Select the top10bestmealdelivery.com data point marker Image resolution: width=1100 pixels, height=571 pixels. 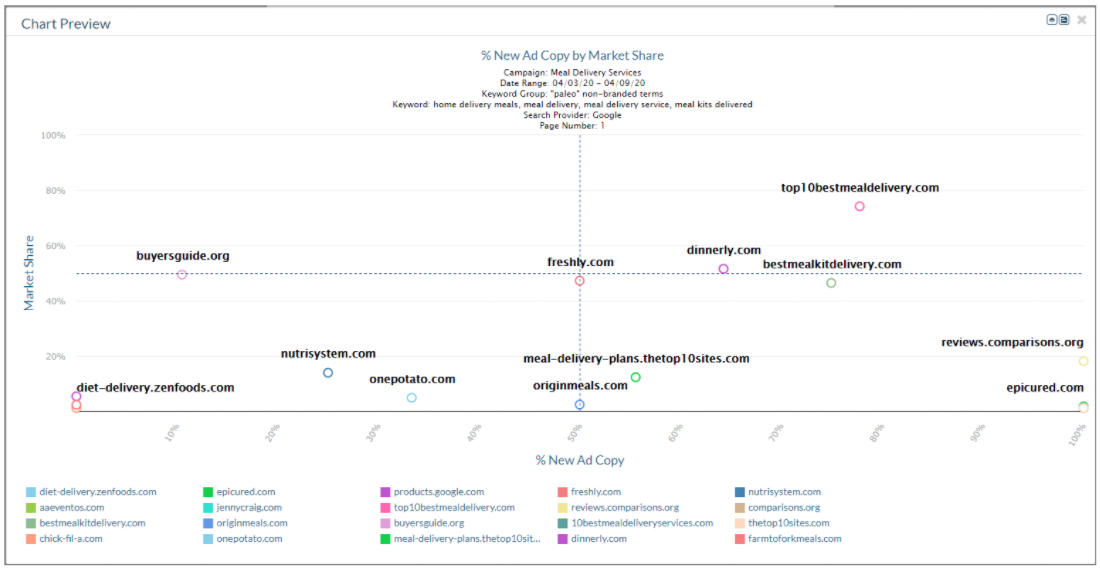tap(859, 206)
